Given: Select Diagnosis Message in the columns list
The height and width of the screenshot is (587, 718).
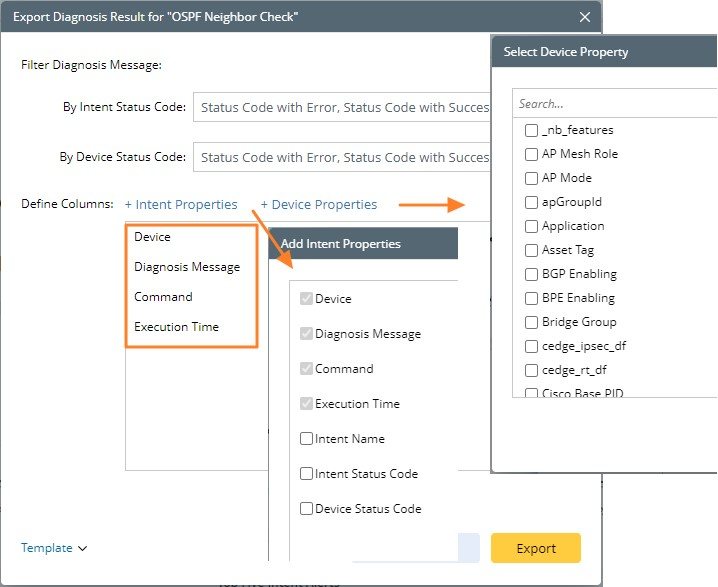Looking at the screenshot, I should tap(187, 267).
